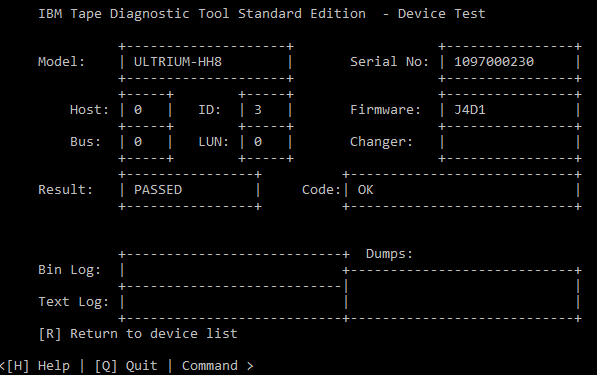Click the empty Changer field
The height and width of the screenshot is (375, 597).
[510, 142]
